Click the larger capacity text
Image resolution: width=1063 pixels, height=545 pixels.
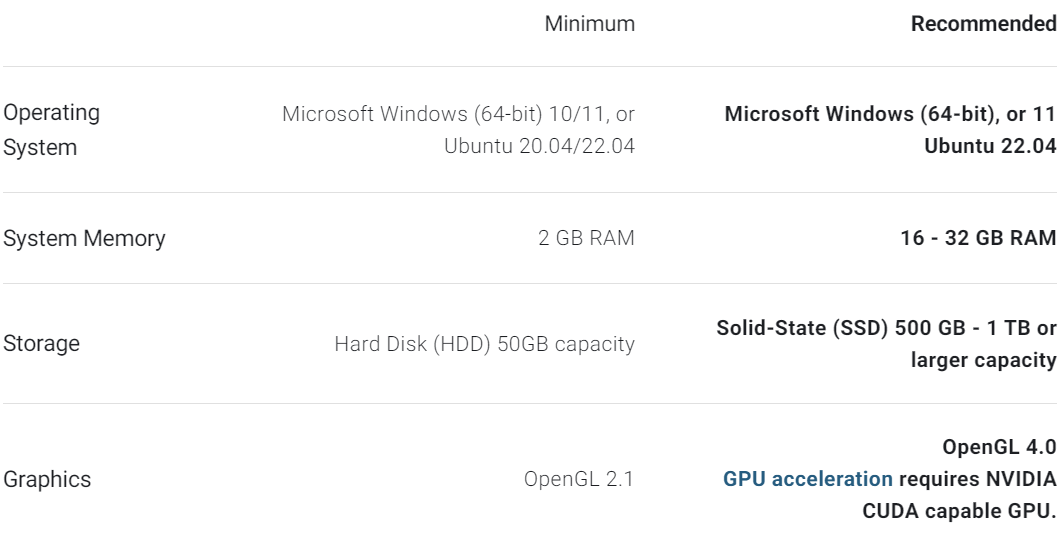pyautogui.click(x=984, y=360)
